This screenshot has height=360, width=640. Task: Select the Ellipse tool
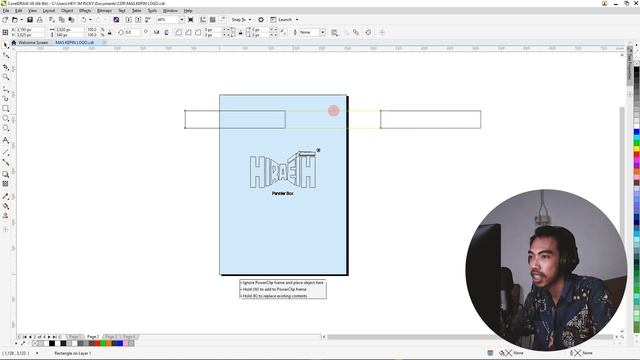[6, 118]
